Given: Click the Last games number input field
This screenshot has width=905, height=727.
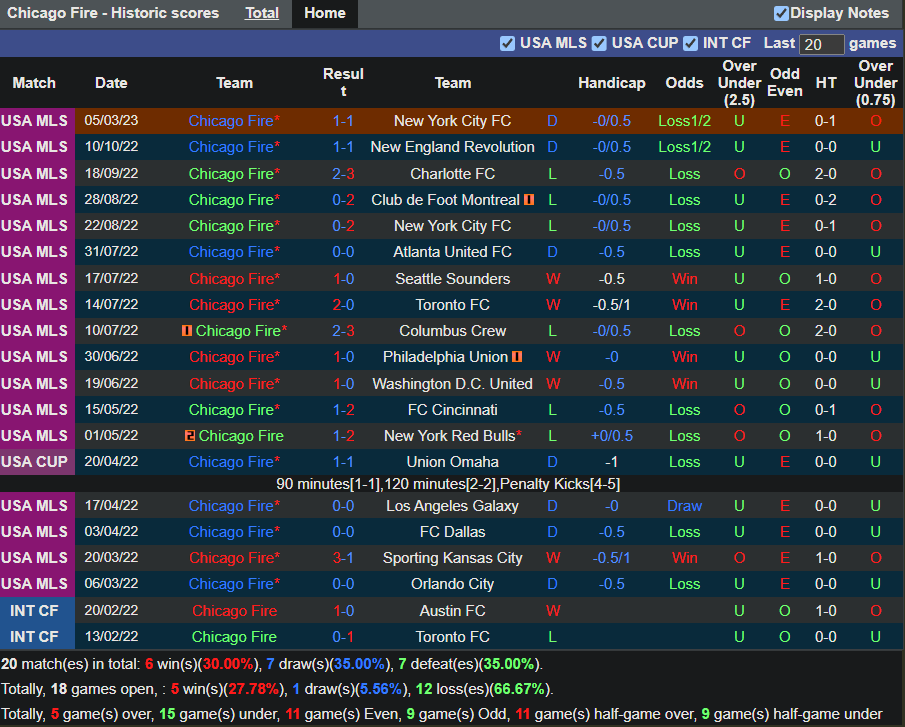Looking at the screenshot, I should pos(821,44).
